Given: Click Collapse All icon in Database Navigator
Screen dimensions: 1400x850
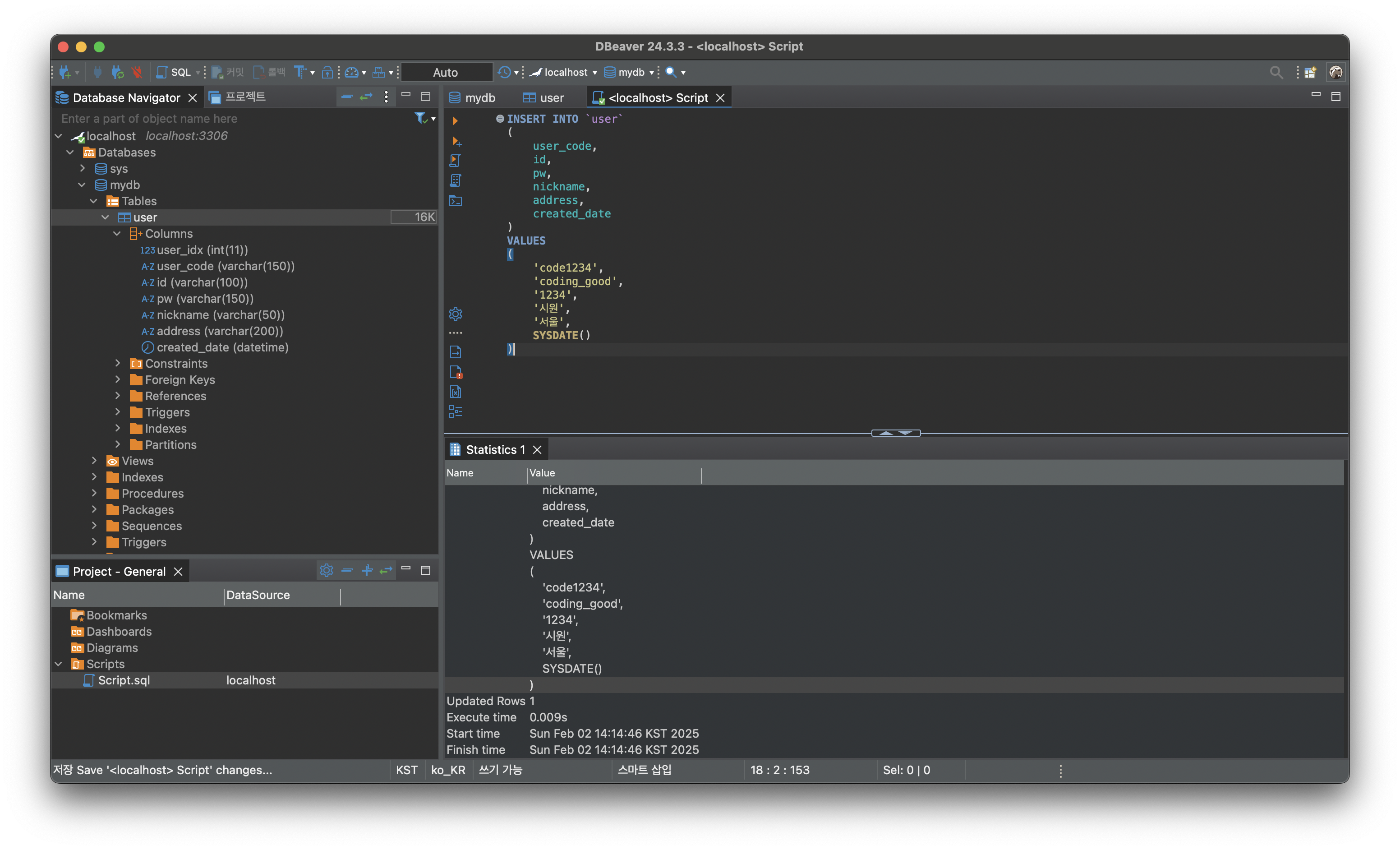Looking at the screenshot, I should pos(346,97).
